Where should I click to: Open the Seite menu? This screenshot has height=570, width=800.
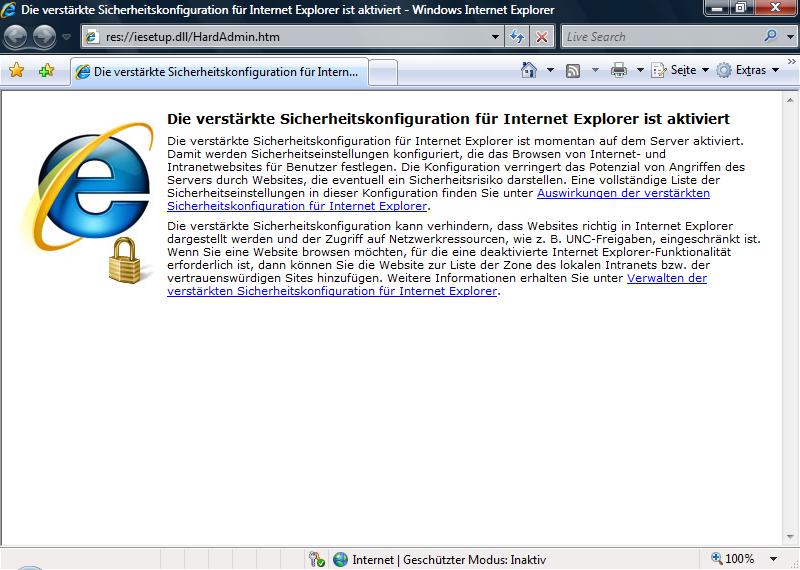[x=680, y=70]
